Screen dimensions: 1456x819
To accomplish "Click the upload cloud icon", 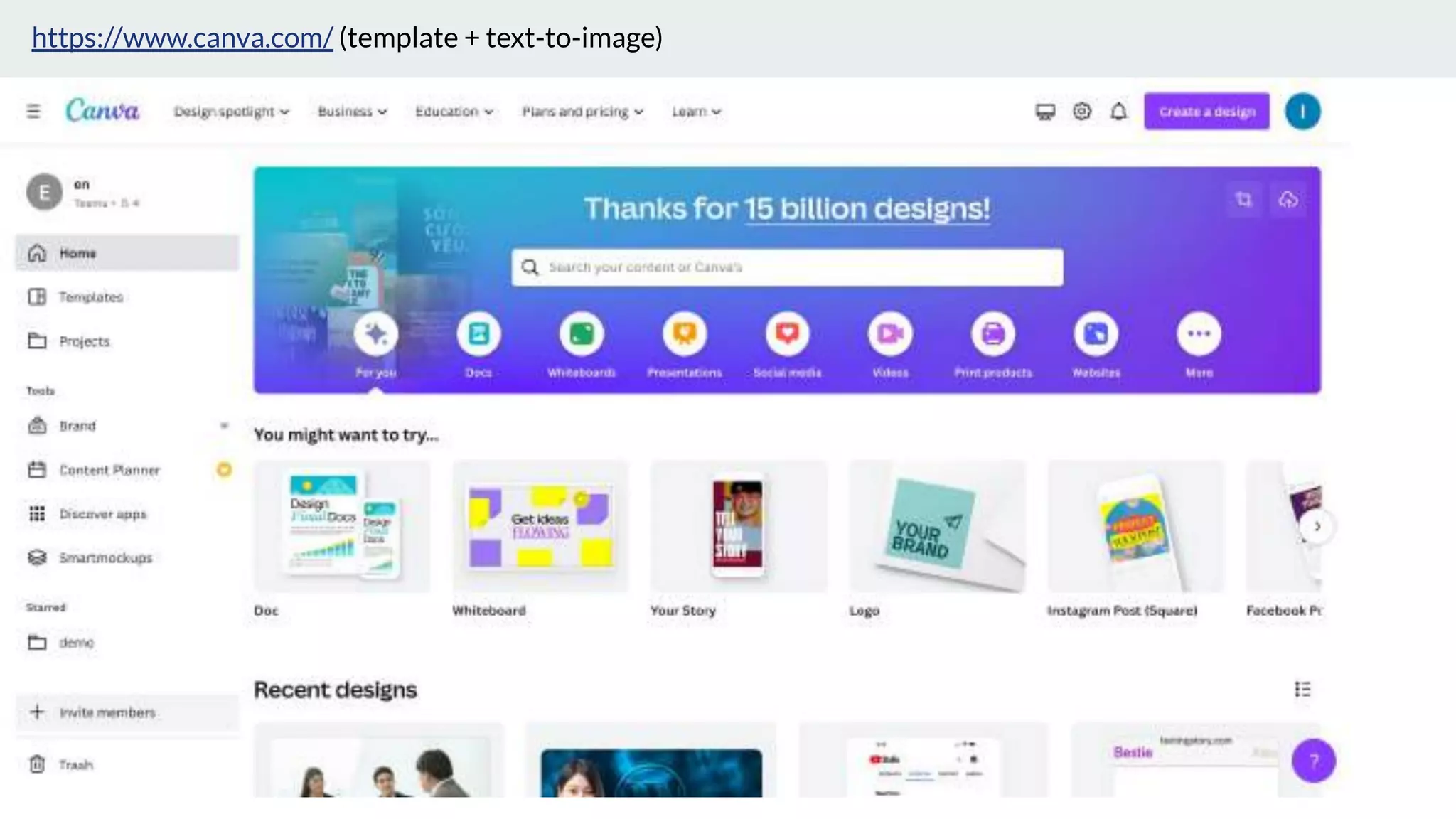I will point(1288,200).
